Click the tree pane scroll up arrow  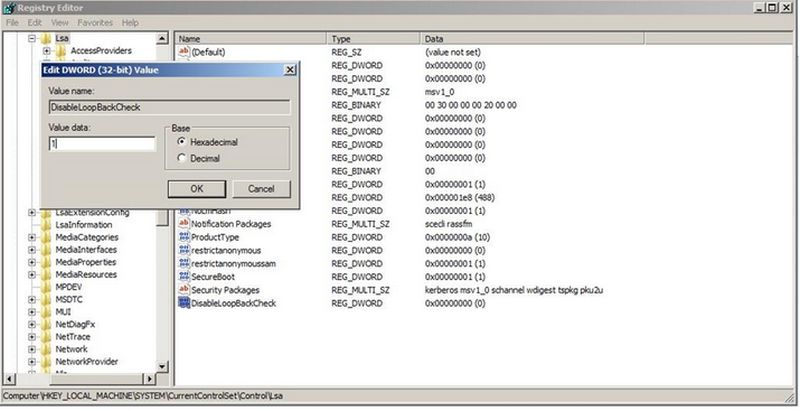pos(162,39)
